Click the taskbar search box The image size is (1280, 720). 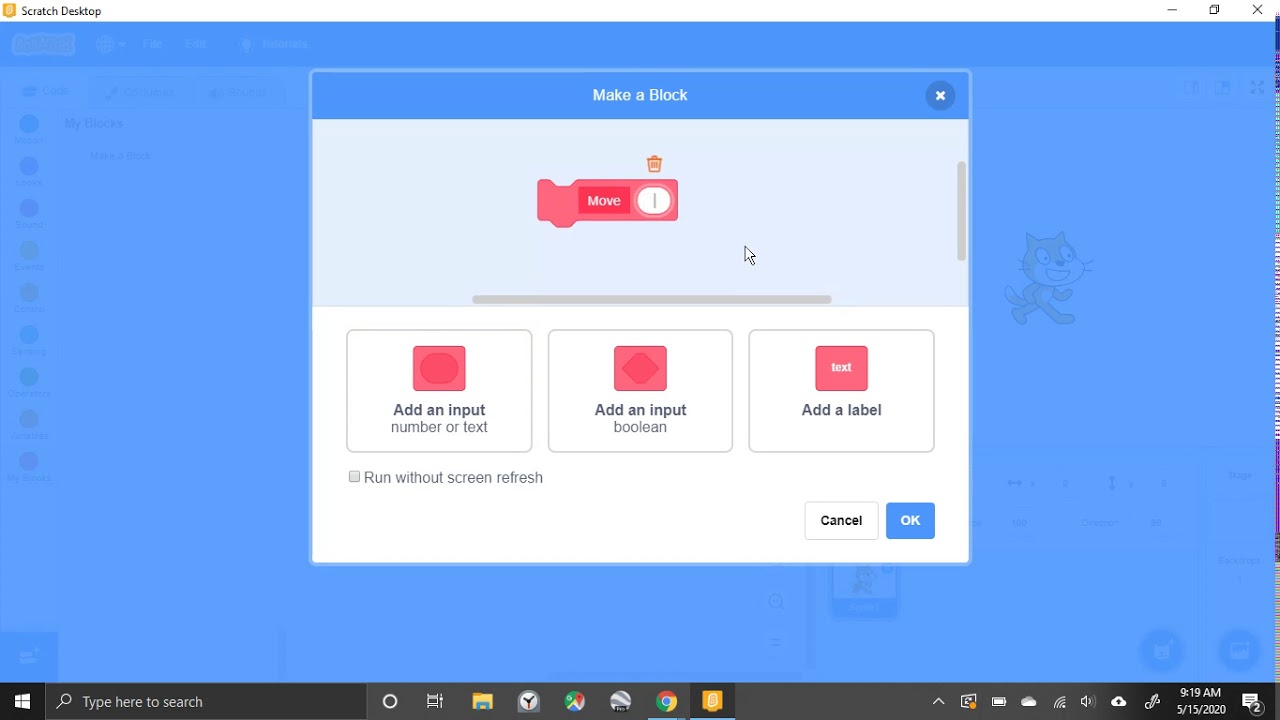(x=207, y=702)
